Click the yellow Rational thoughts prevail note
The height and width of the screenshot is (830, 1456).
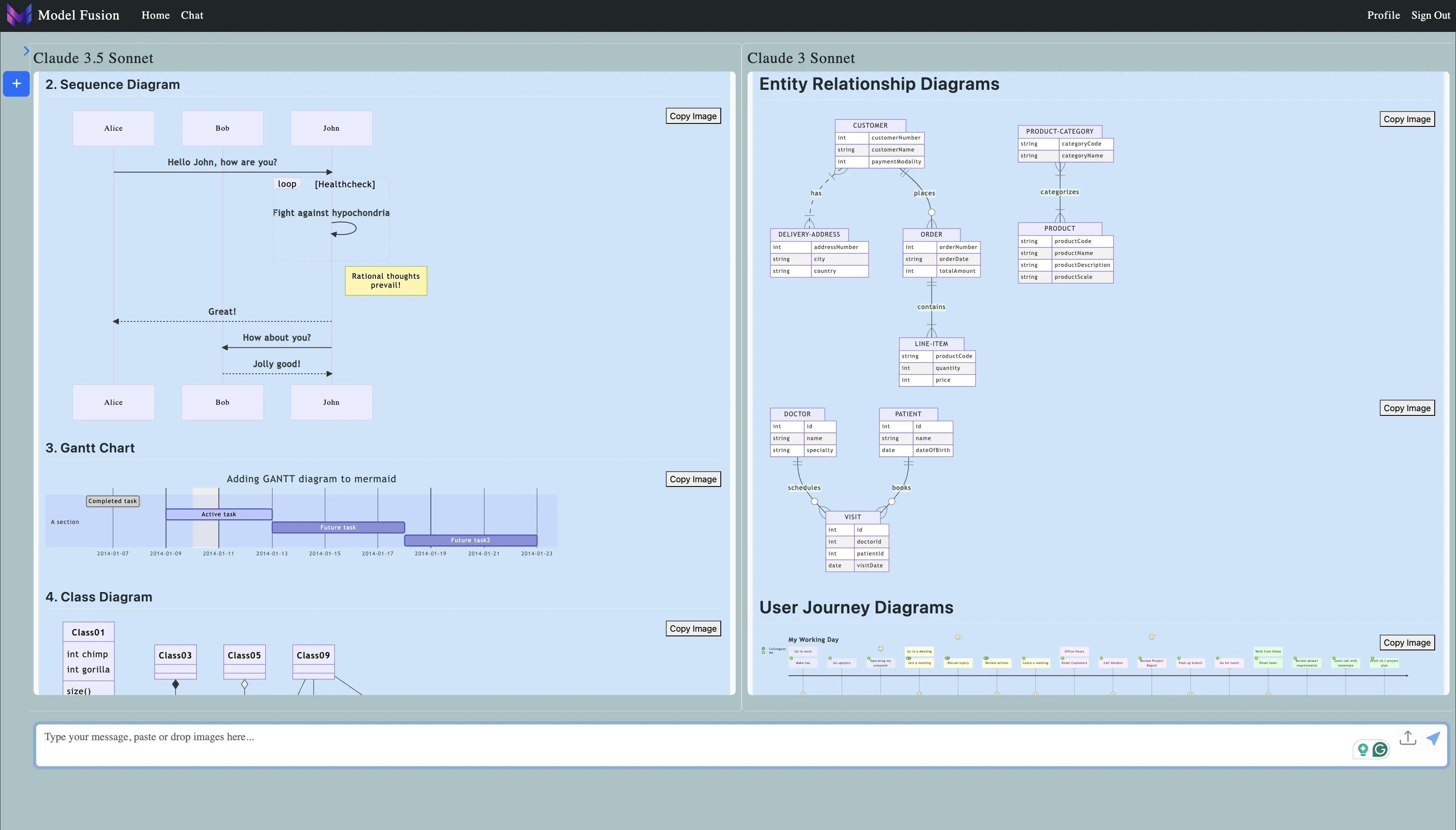pyautogui.click(x=385, y=281)
